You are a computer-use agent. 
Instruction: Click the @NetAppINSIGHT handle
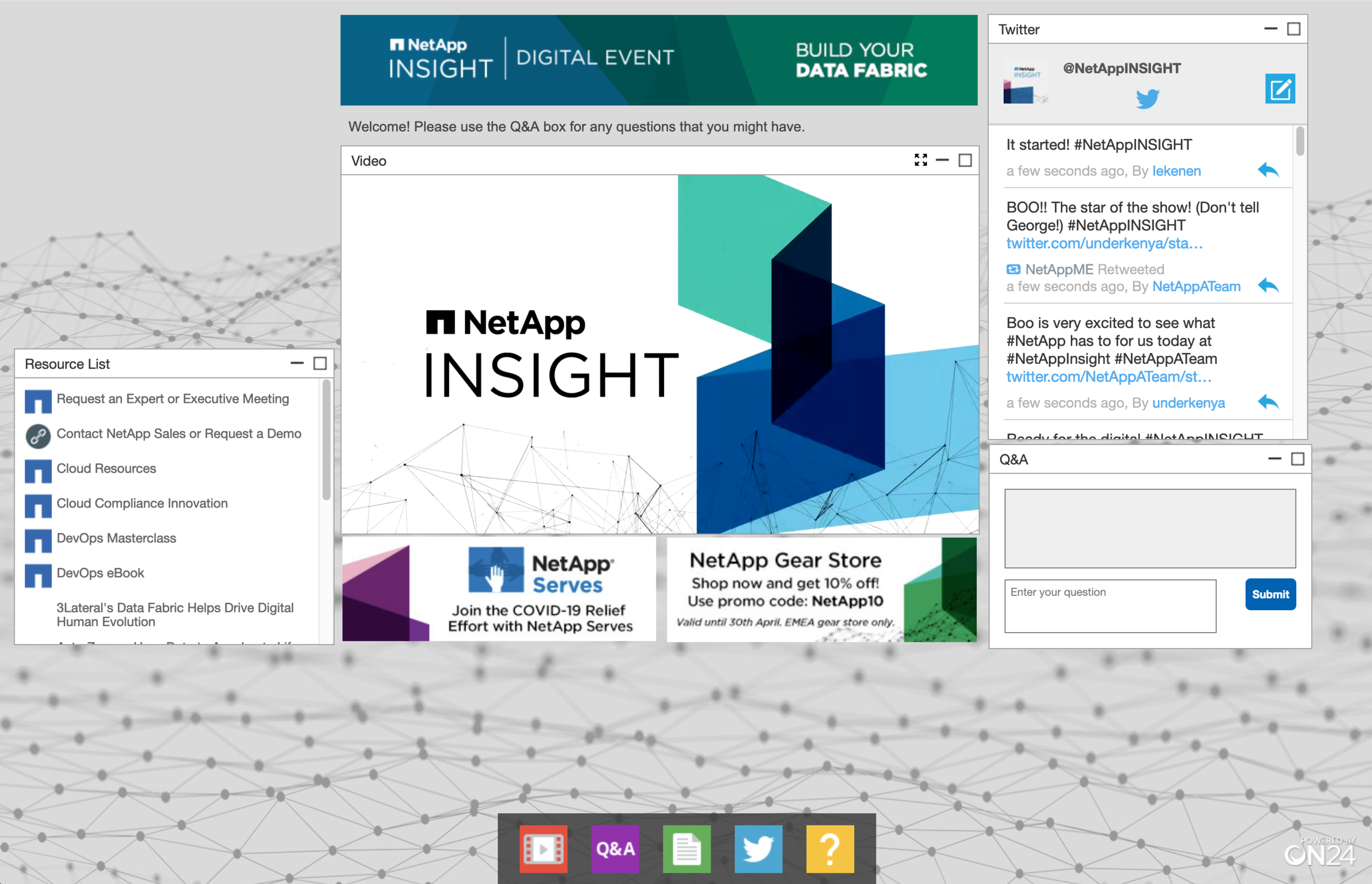[1122, 68]
